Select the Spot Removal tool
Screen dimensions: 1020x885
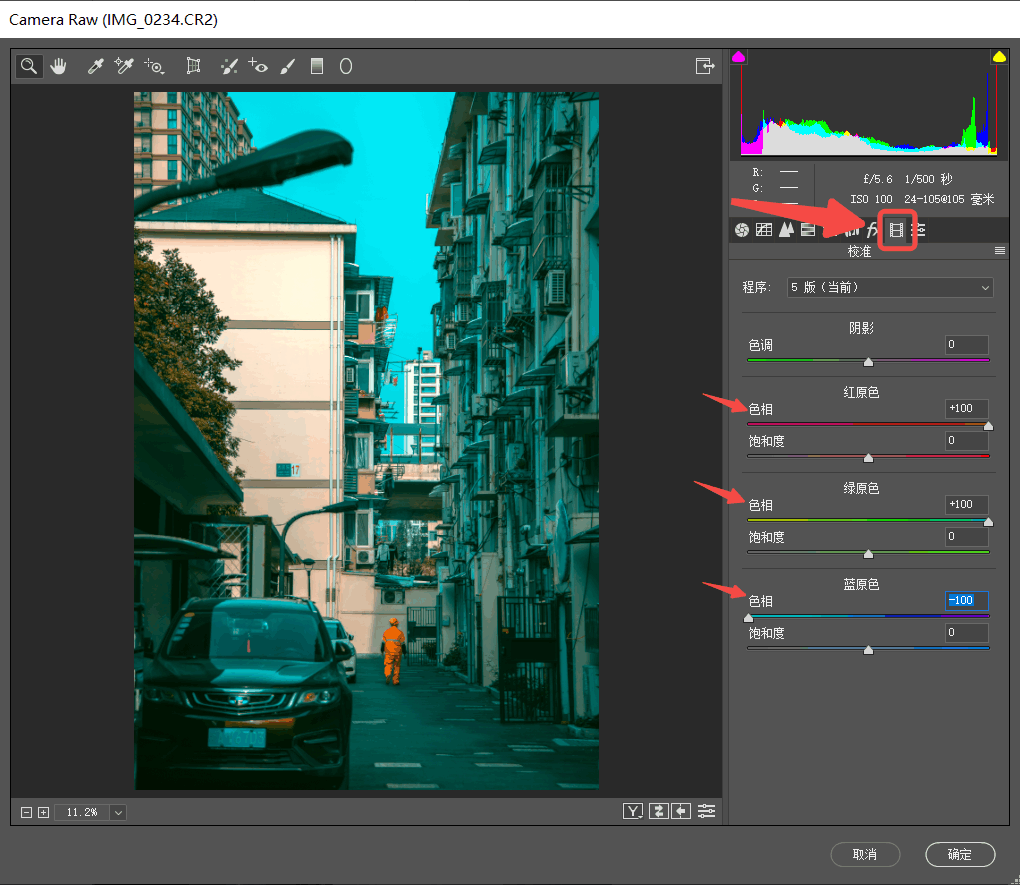point(229,67)
